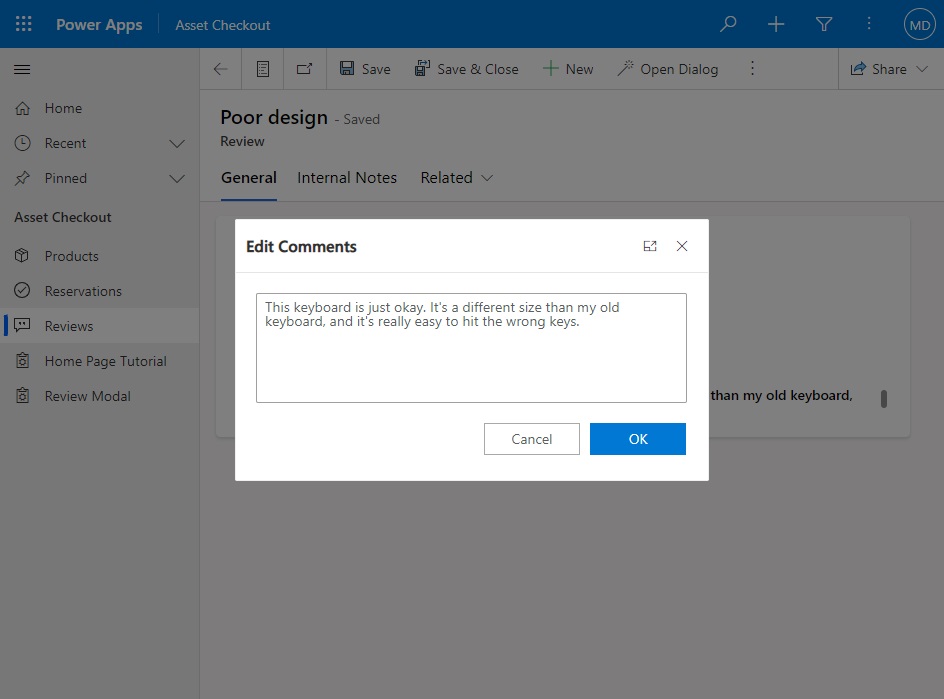The width and height of the screenshot is (944, 699).
Task: Click inside the comments text area
Action: tap(470, 345)
